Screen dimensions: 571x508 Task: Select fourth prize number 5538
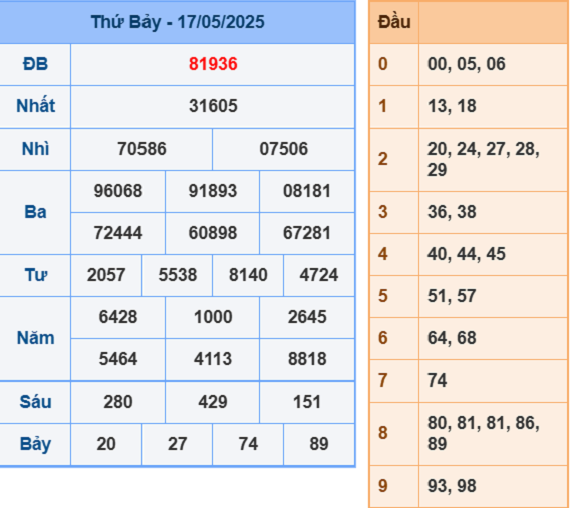click(x=177, y=275)
